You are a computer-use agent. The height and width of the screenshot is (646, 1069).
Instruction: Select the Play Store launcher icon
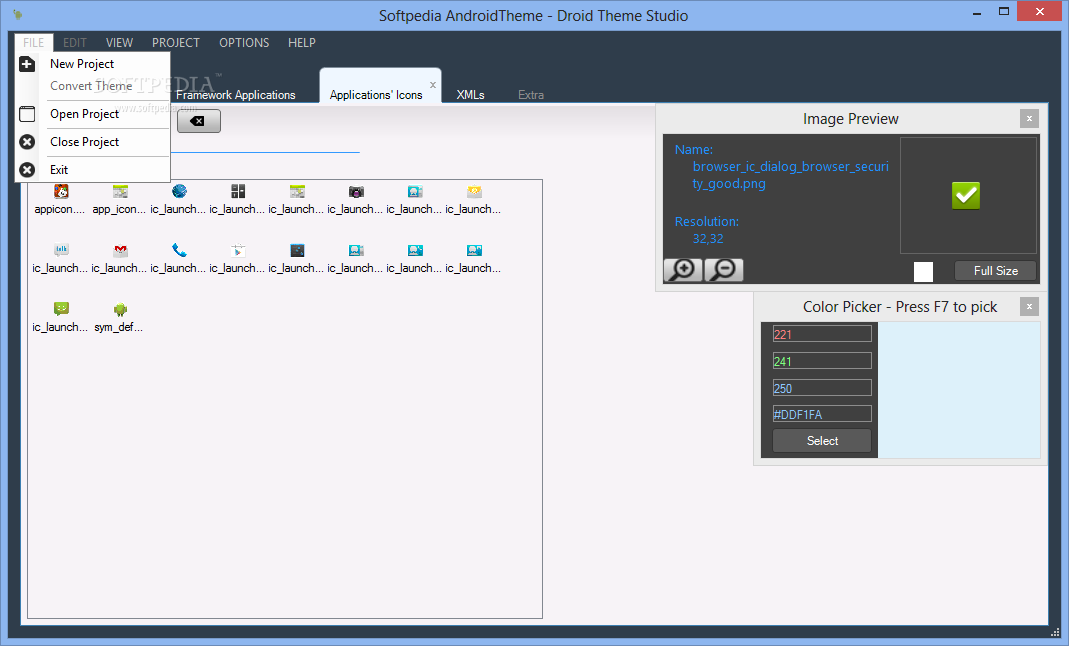click(238, 250)
